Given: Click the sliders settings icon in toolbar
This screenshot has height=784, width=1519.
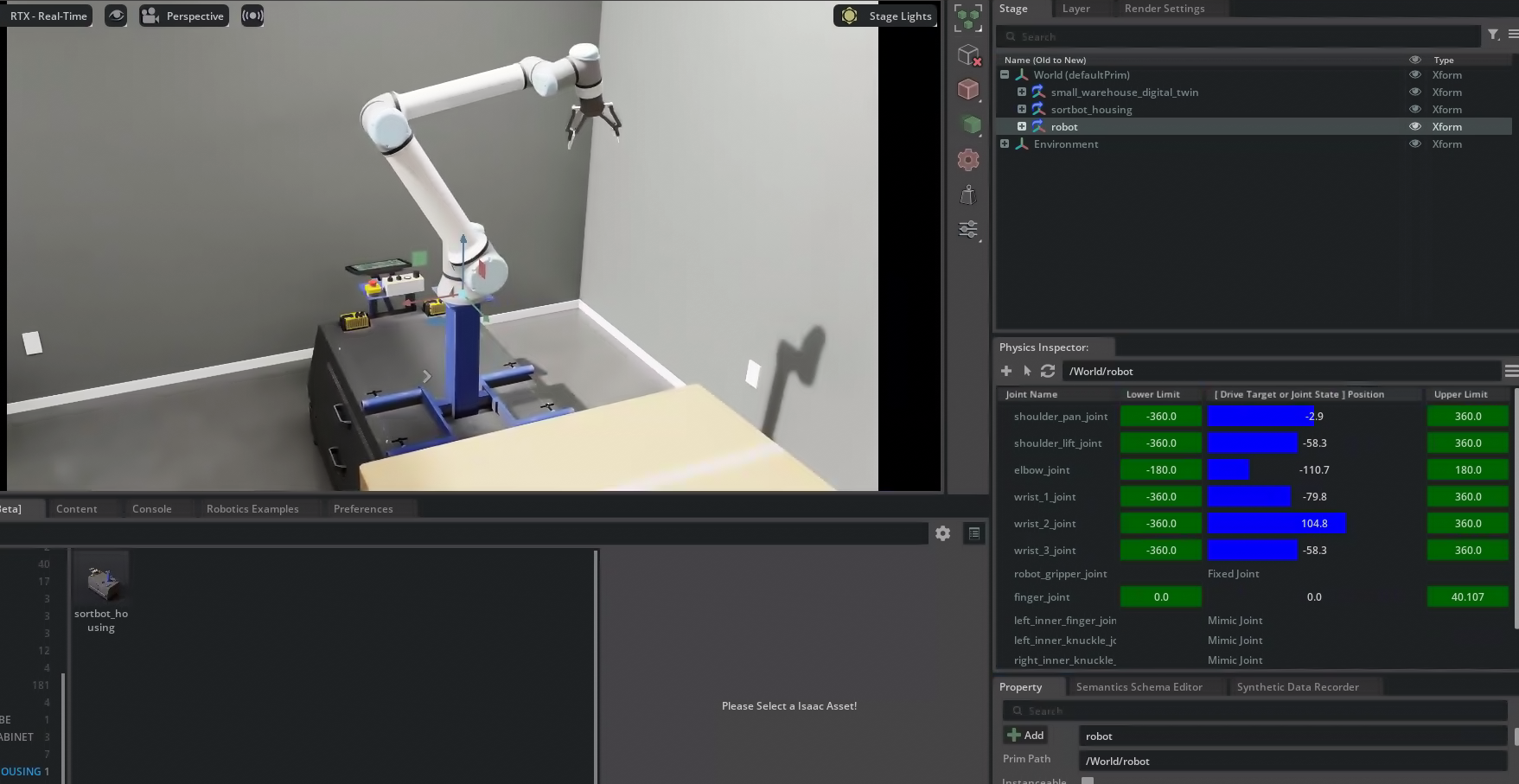Looking at the screenshot, I should [x=968, y=230].
